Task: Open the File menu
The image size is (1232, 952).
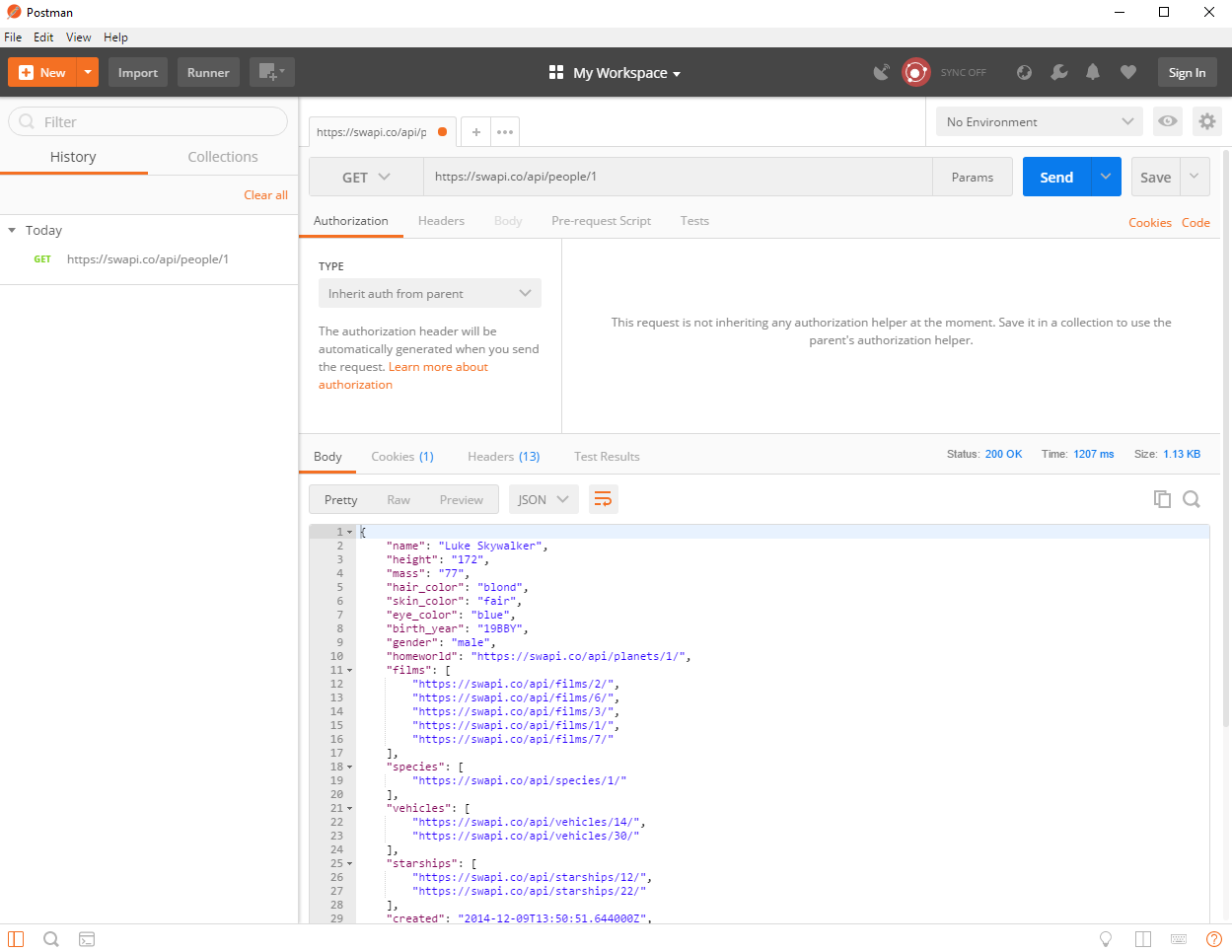Action: point(13,37)
